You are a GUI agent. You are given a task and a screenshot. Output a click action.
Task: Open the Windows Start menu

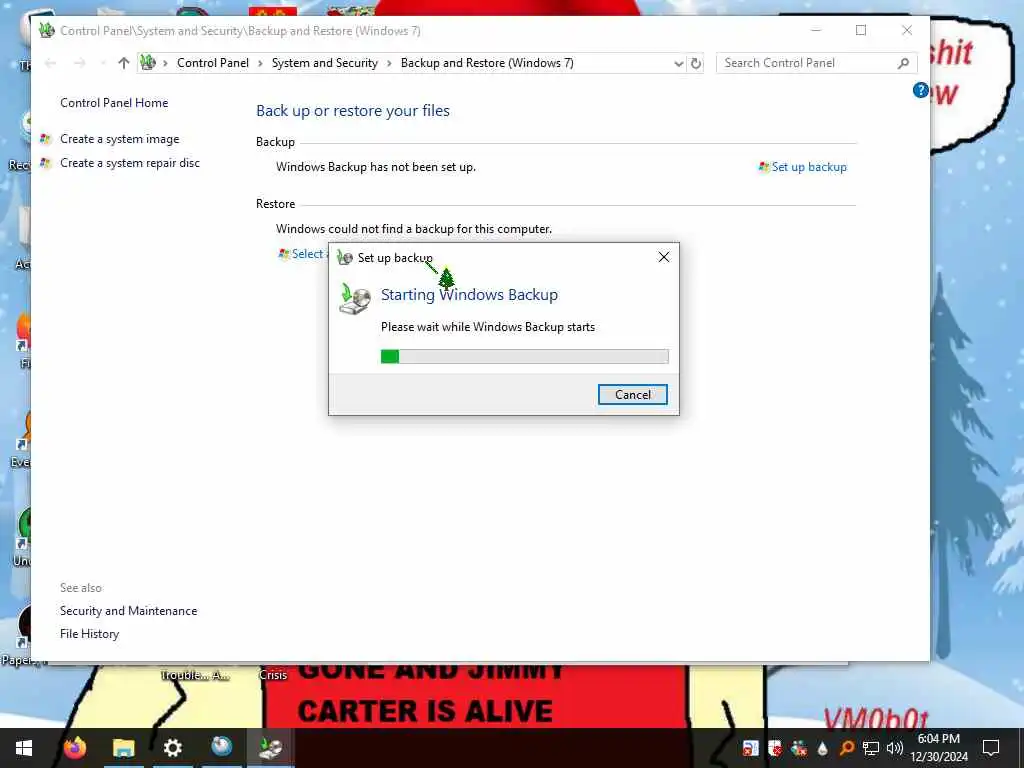[x=24, y=748]
